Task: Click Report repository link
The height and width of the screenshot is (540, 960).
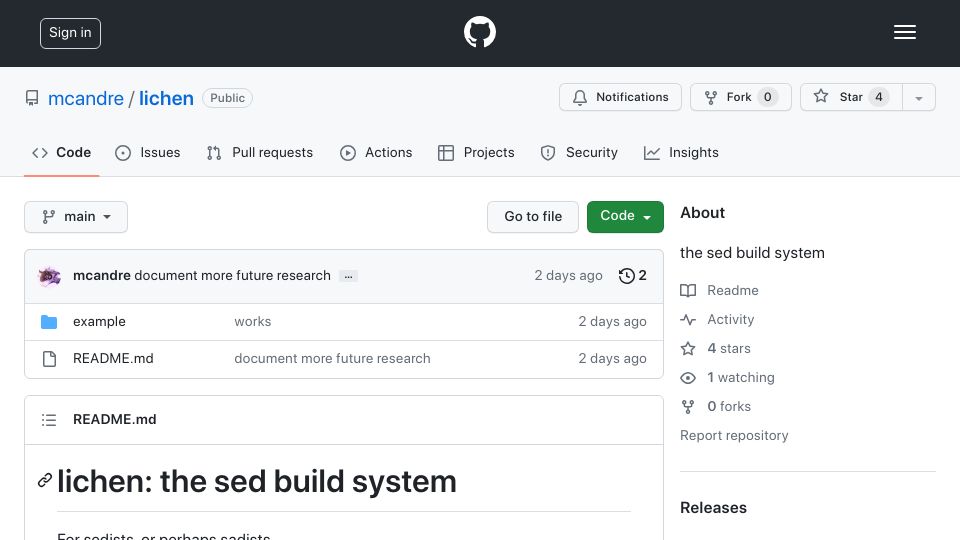Action: [734, 435]
